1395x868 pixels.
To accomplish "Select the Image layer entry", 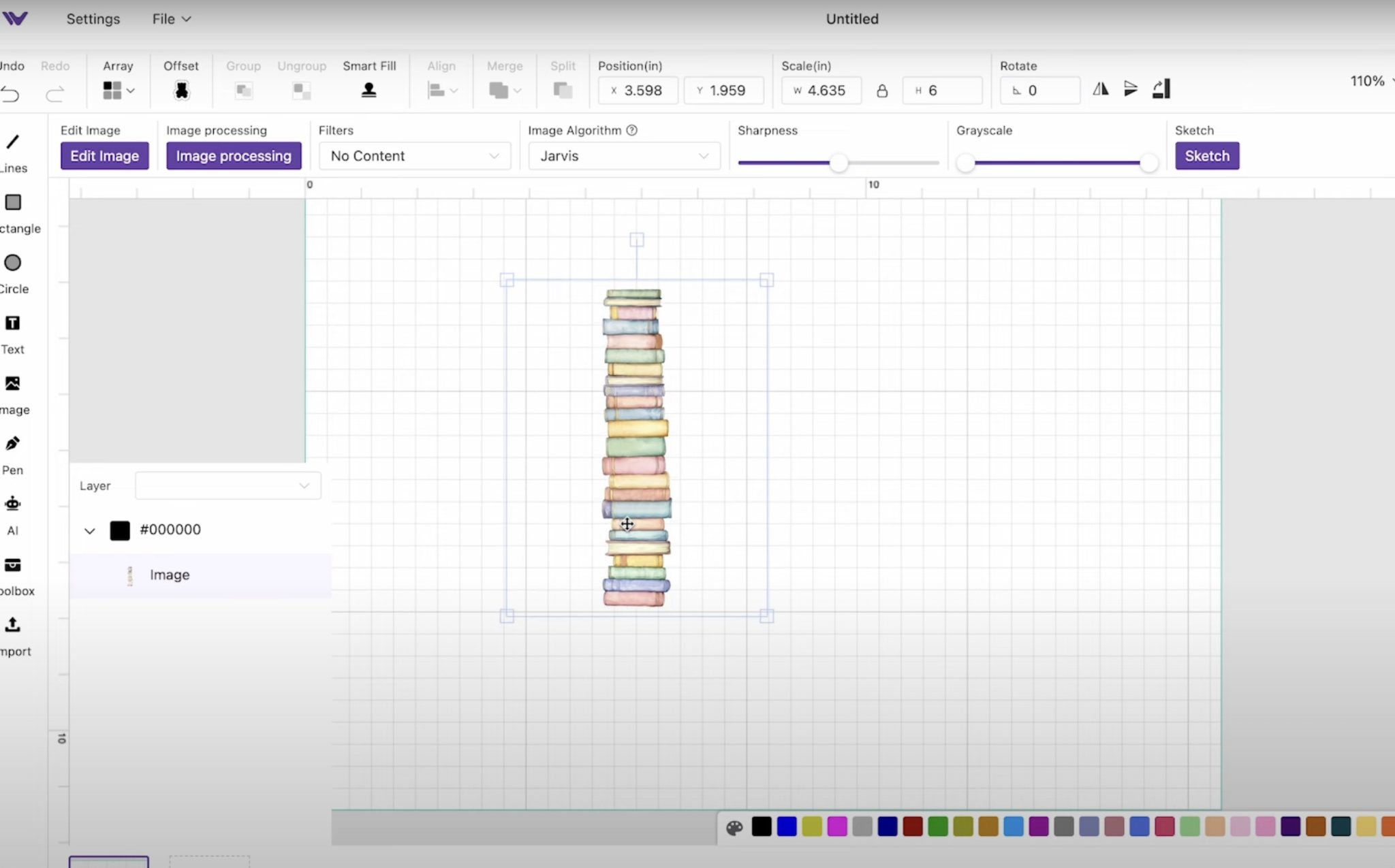I will 168,575.
